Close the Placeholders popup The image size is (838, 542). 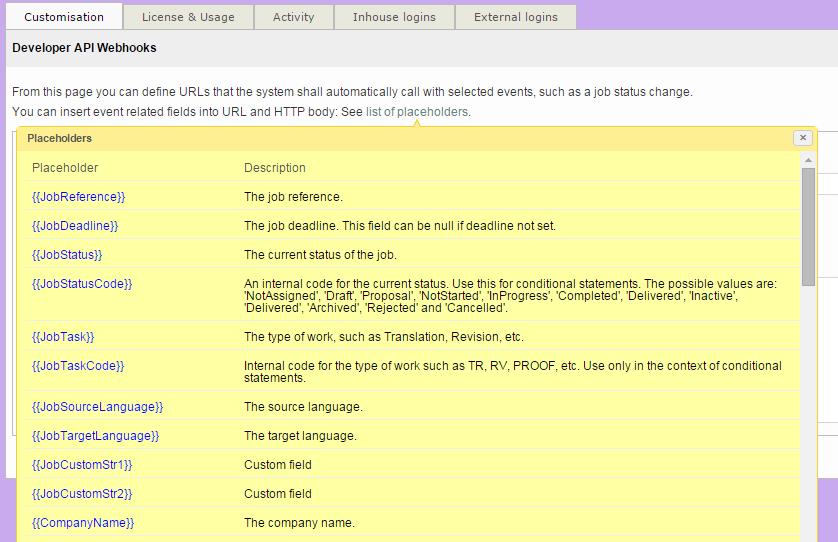[802, 138]
